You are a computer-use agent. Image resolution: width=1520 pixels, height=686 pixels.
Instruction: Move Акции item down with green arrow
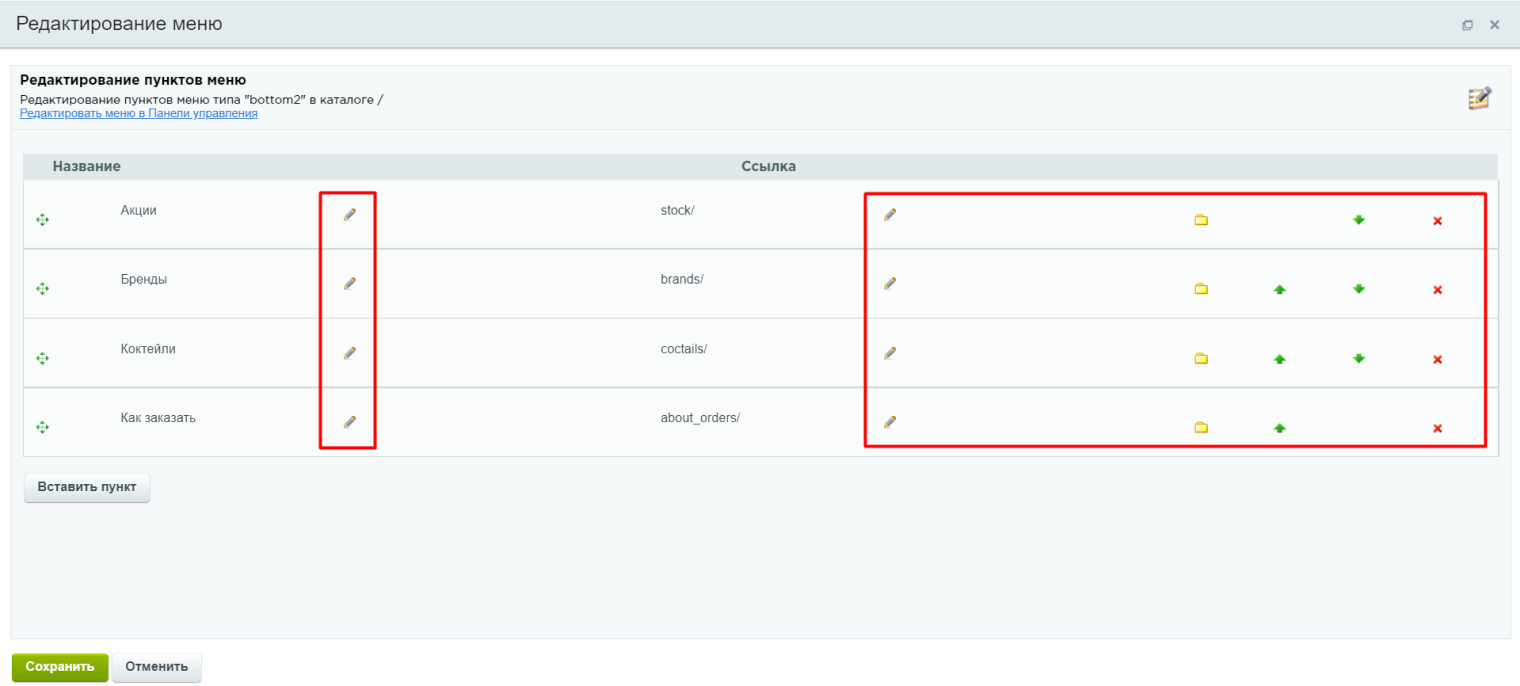coord(1358,220)
